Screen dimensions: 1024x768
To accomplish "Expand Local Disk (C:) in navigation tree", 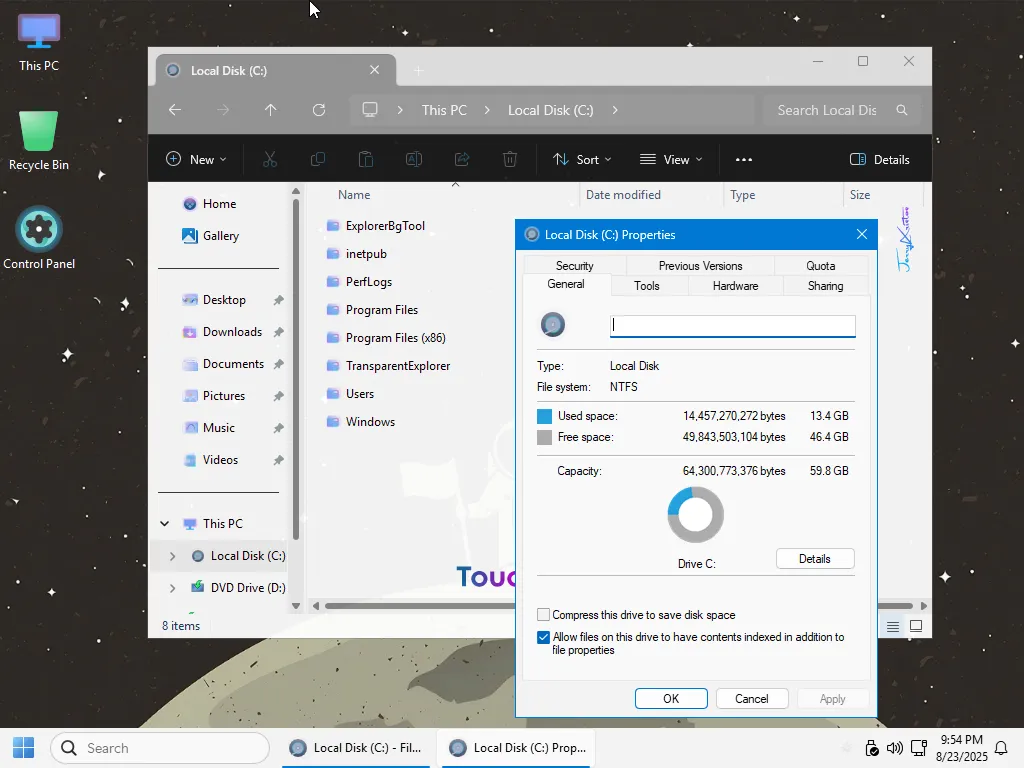I will pyautogui.click(x=172, y=556).
